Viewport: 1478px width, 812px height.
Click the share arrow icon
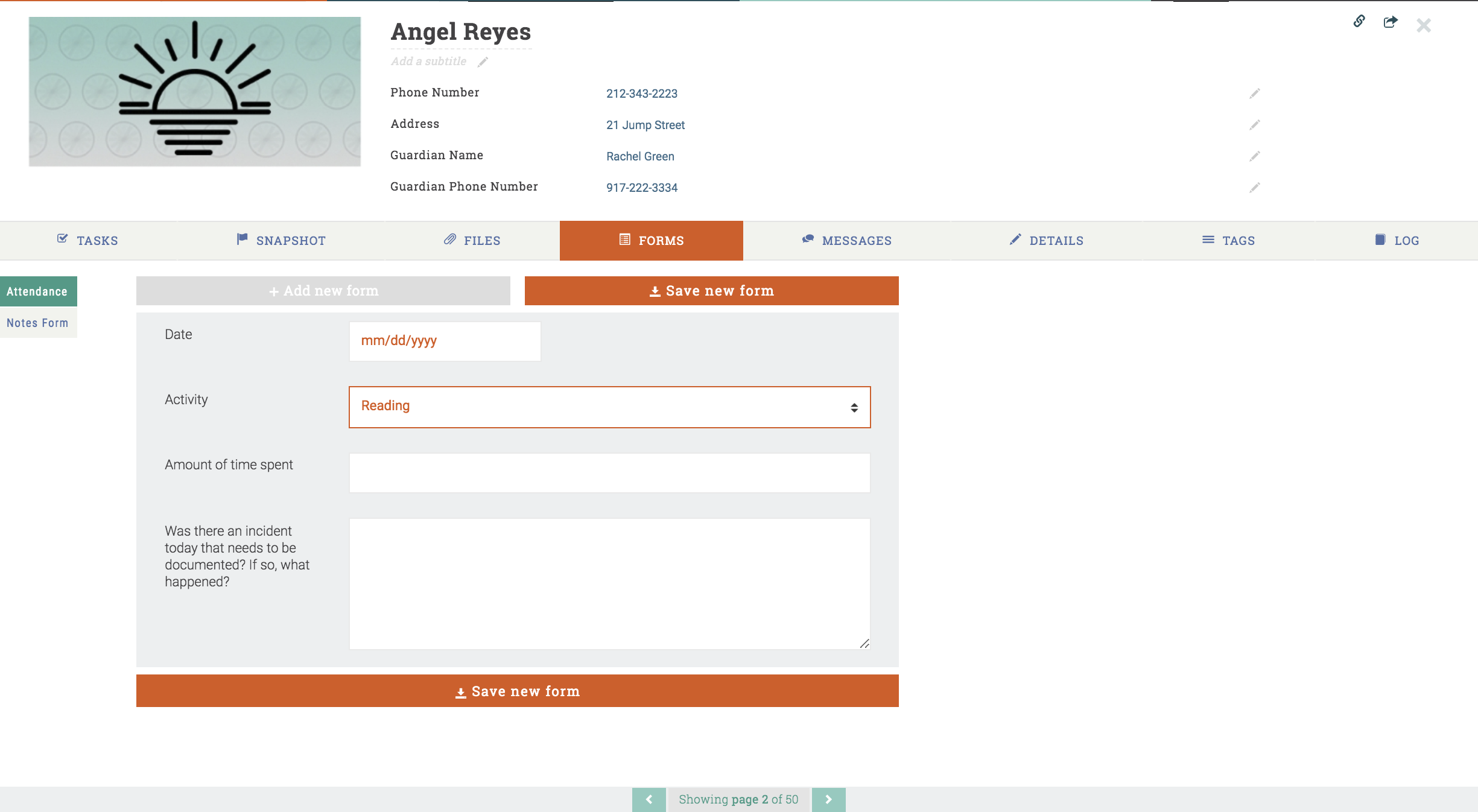coord(1390,22)
